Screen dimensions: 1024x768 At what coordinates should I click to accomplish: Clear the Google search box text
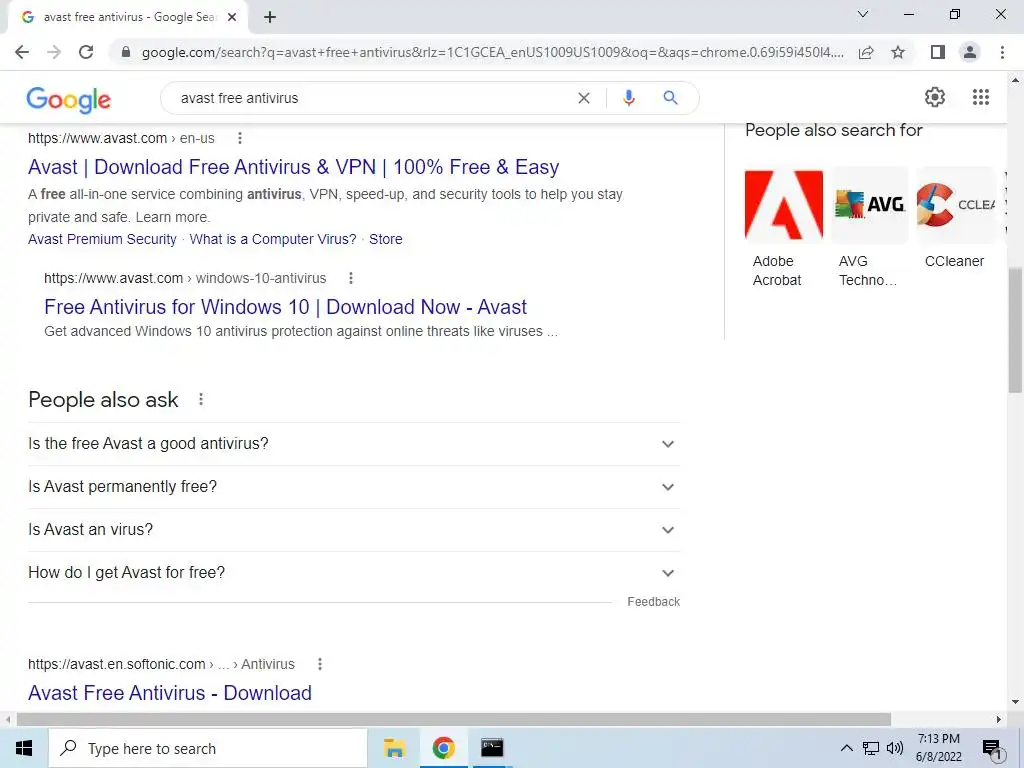(584, 98)
